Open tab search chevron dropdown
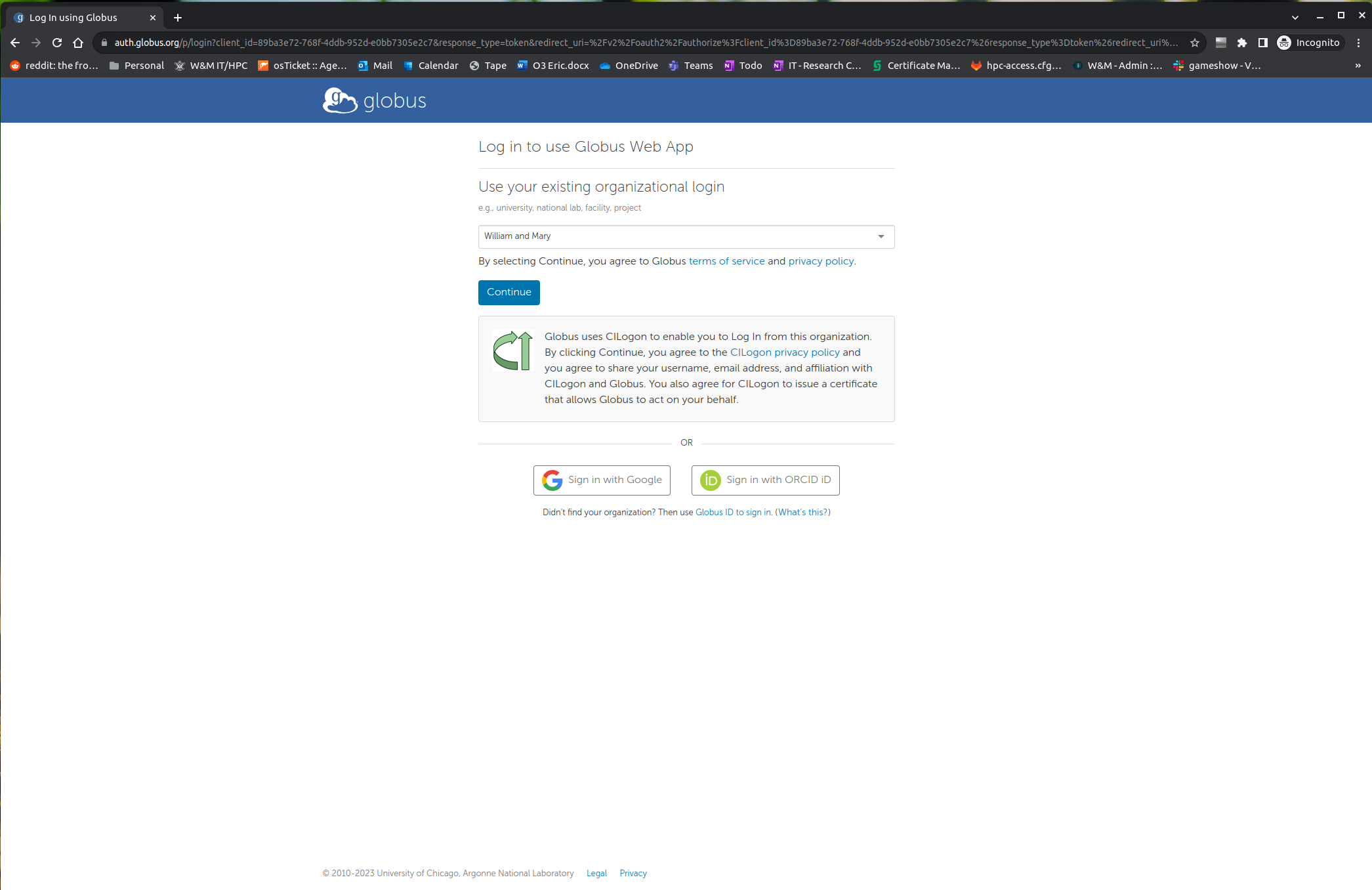Screen dimensions: 1372x890 point(1295,18)
